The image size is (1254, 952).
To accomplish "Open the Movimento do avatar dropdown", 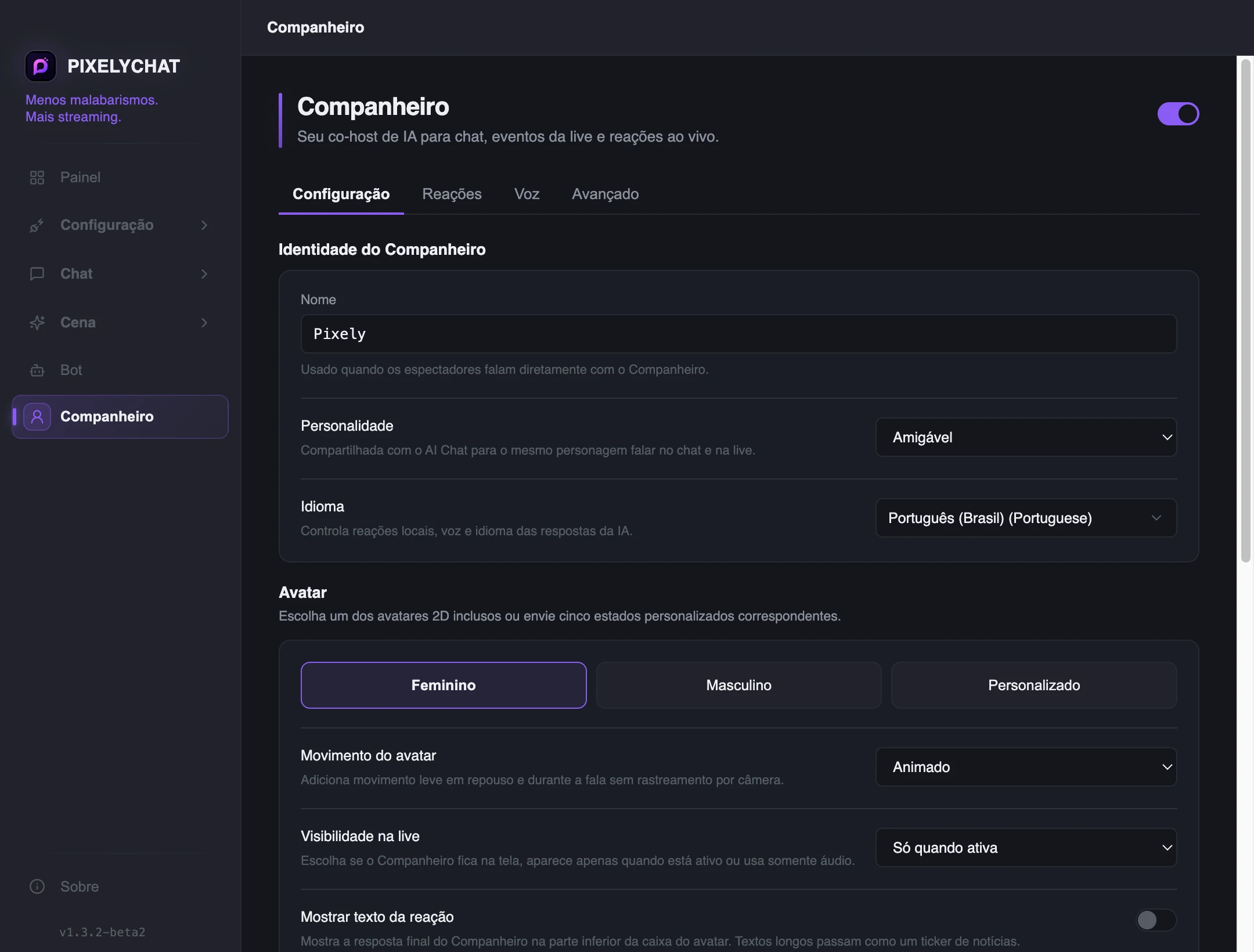I will 1026,767.
